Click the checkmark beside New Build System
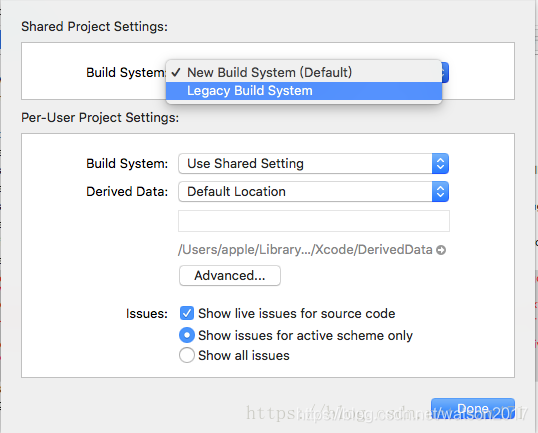 point(176,72)
